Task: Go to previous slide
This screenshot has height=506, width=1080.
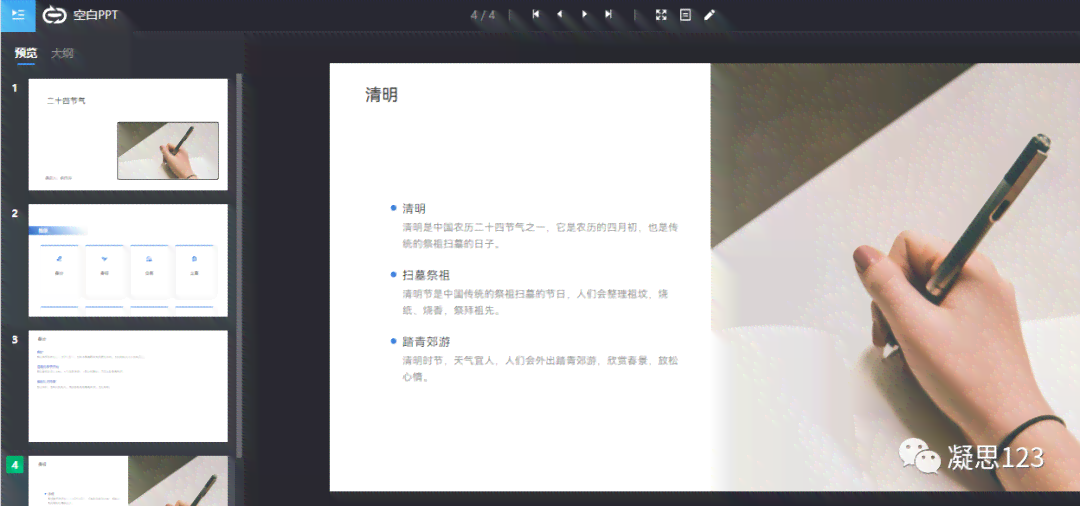Action: coord(559,14)
